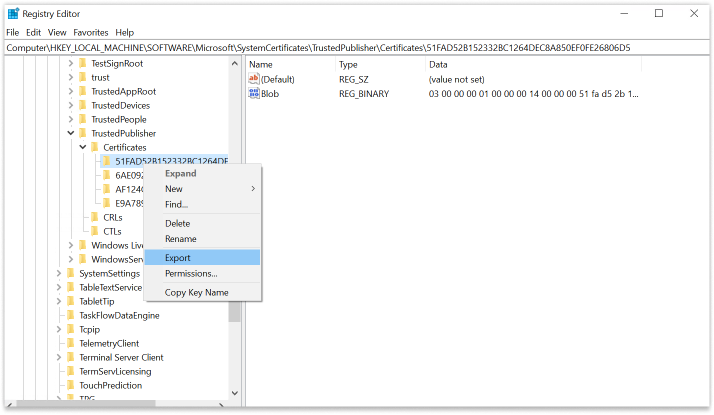Choose Delete in the context menu
714x415 pixels.
(x=202, y=223)
